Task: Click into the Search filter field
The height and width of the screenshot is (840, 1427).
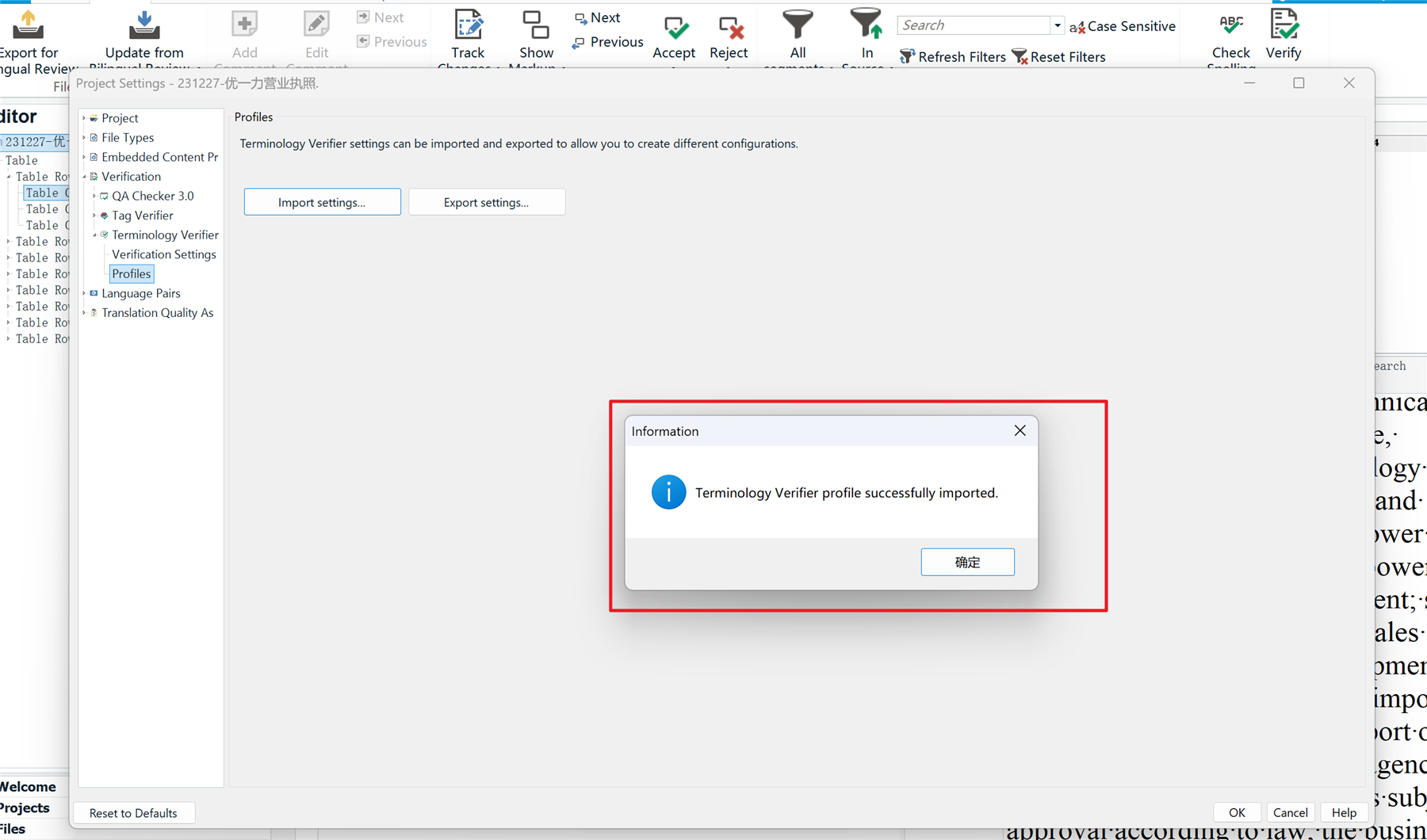Action: [974, 25]
